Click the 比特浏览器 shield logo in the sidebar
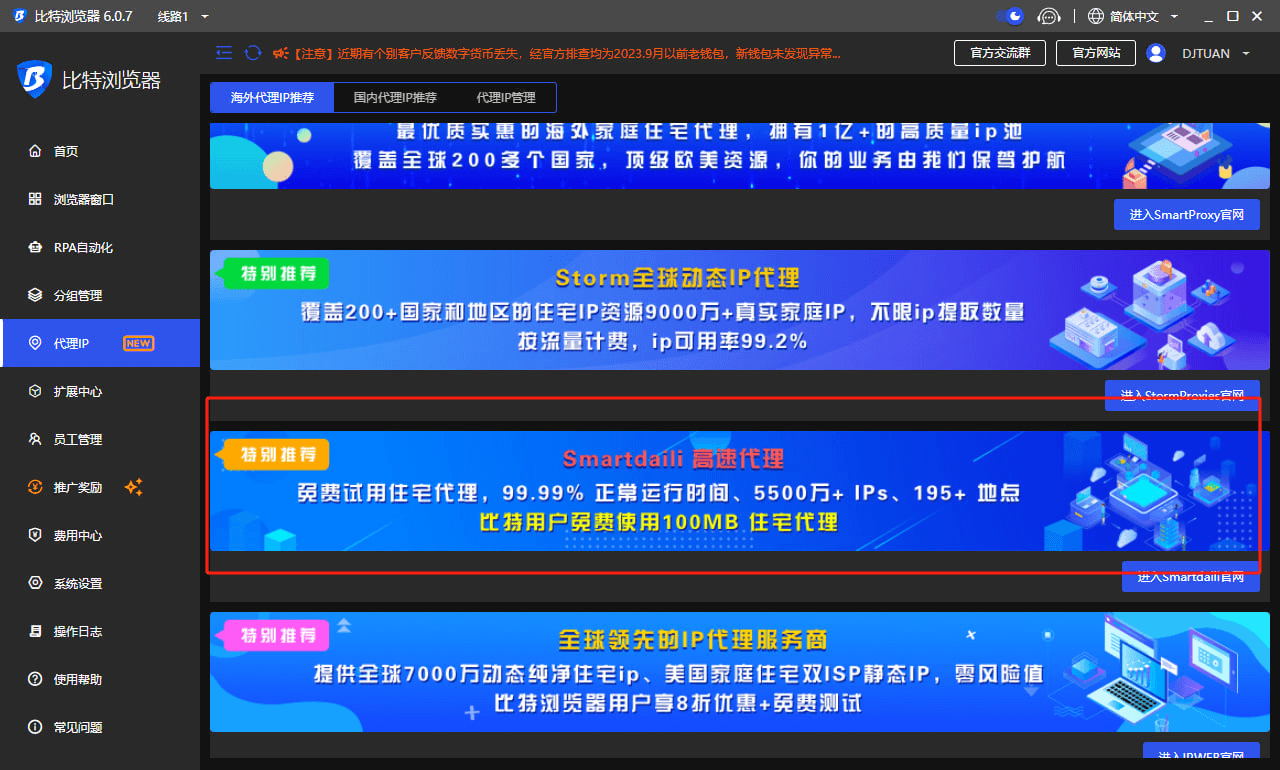 click(x=35, y=80)
